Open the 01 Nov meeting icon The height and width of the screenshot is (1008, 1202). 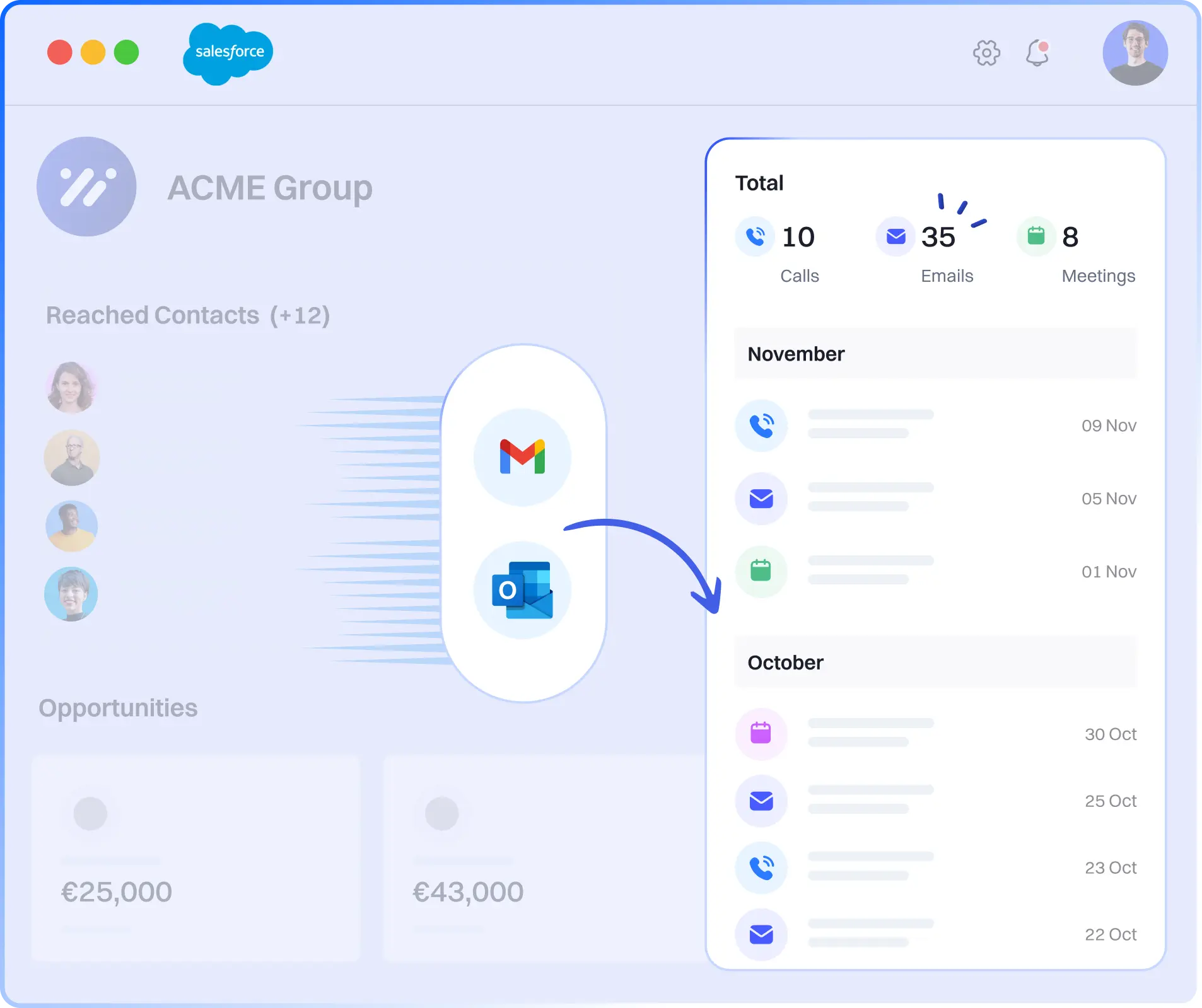[x=761, y=571]
